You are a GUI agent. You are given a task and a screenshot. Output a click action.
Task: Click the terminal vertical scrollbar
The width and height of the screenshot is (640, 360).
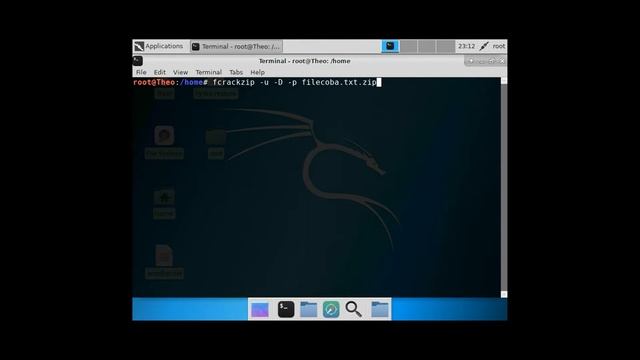coord(504,187)
